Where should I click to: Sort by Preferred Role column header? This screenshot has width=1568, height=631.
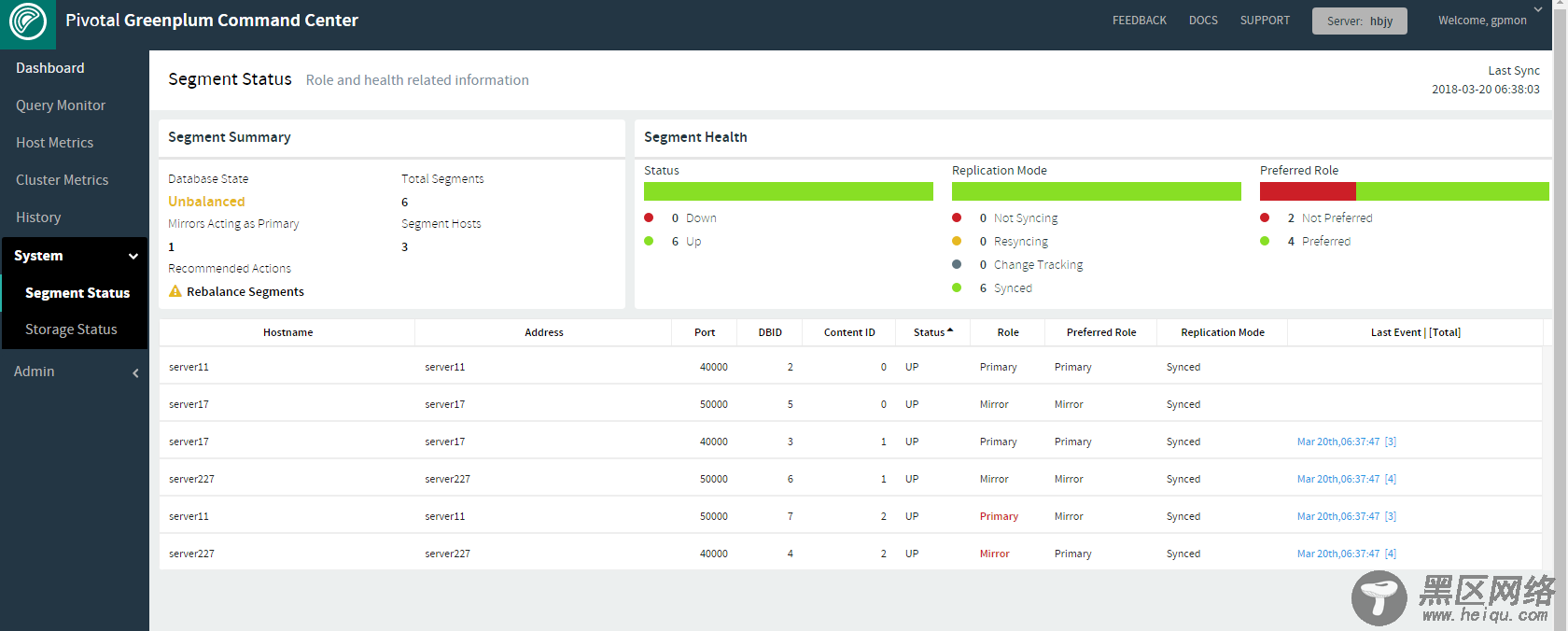point(1101,332)
